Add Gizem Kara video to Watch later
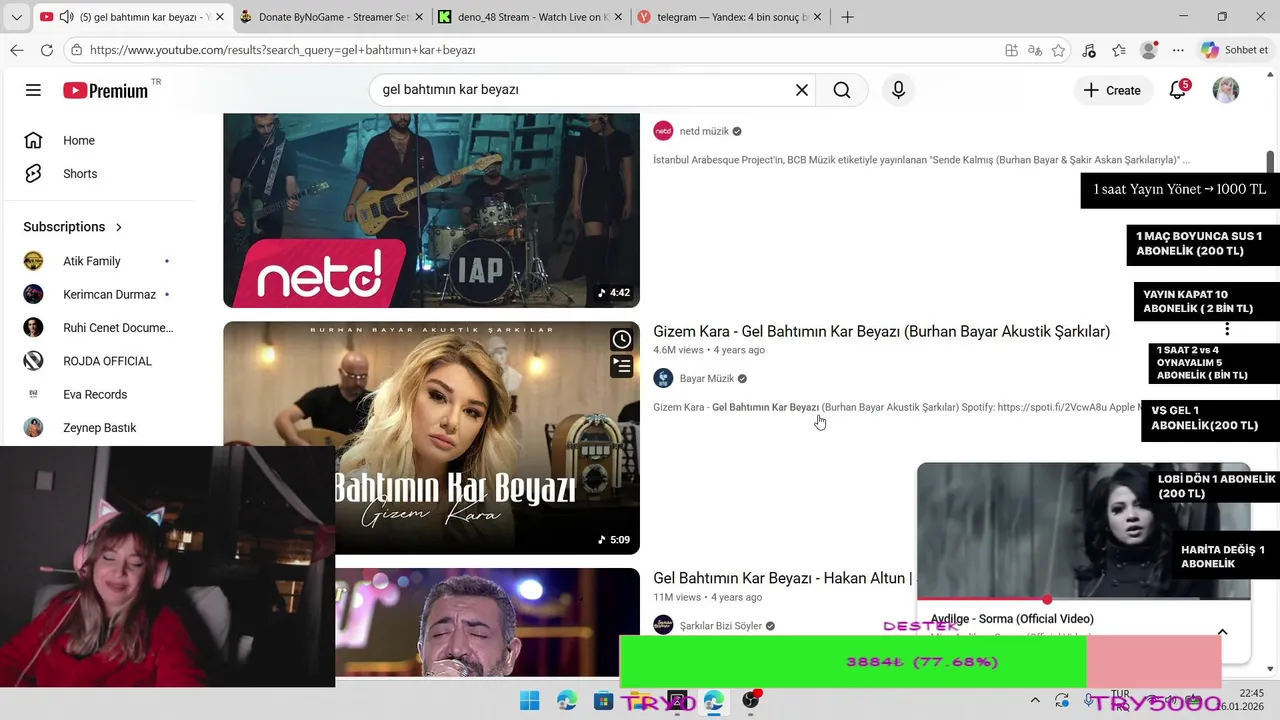This screenshot has height=720, width=1280. click(622, 340)
